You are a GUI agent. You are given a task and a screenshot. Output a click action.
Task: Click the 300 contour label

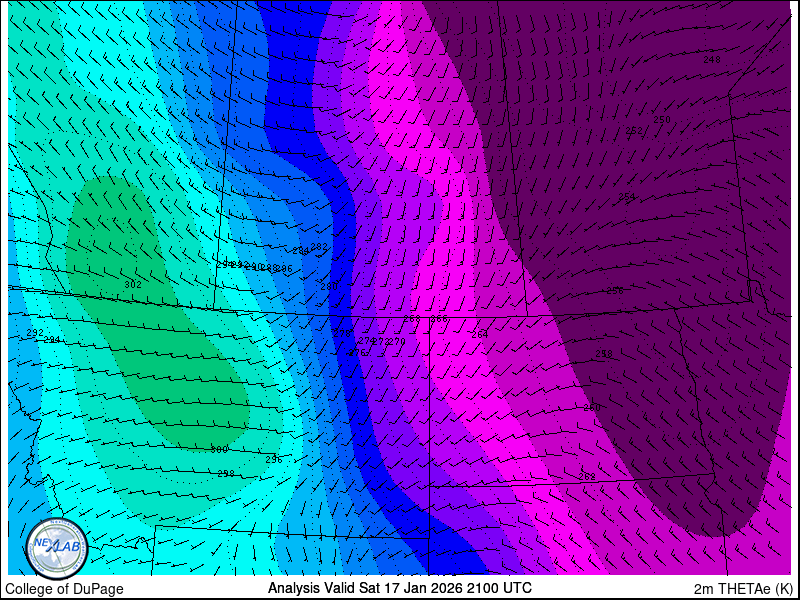[219, 449]
